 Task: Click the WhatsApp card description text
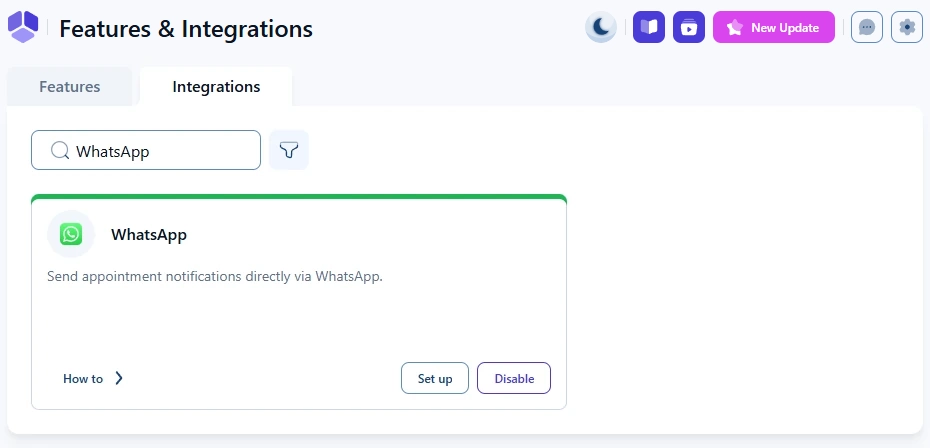pyautogui.click(x=215, y=276)
